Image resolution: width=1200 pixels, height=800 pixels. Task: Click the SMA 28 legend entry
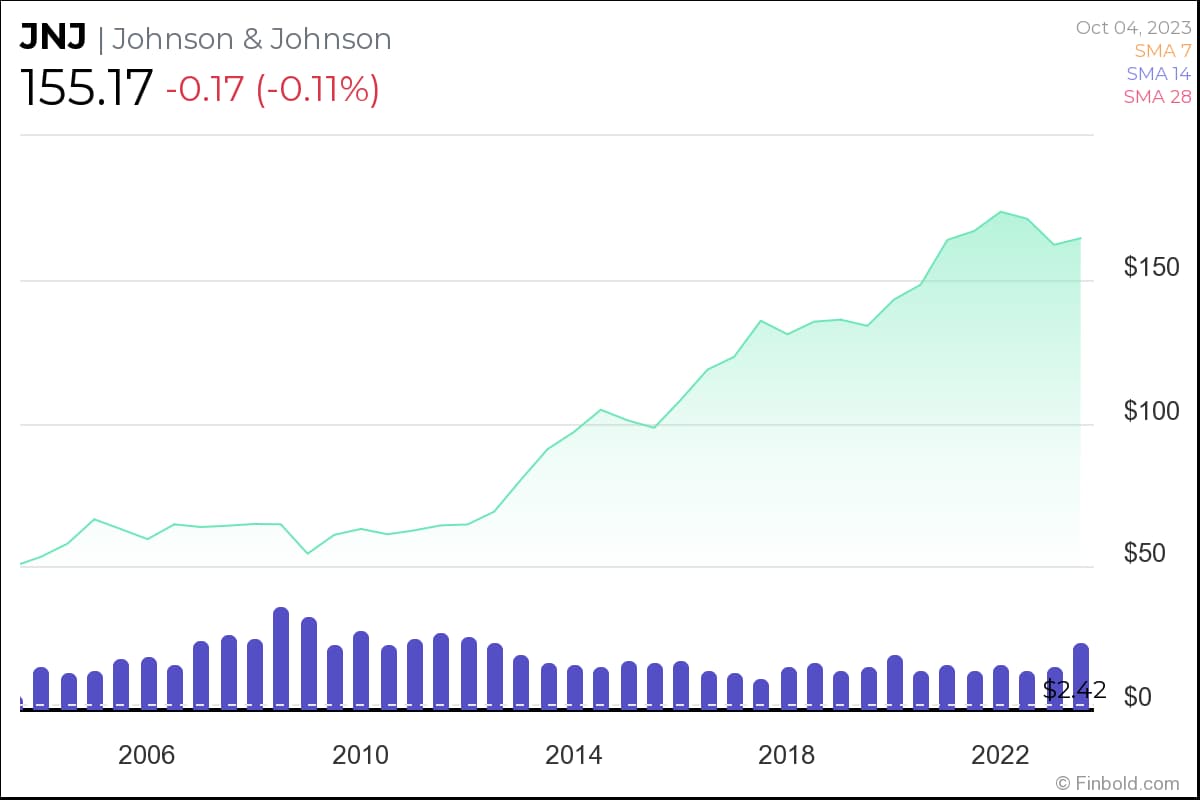[1157, 97]
